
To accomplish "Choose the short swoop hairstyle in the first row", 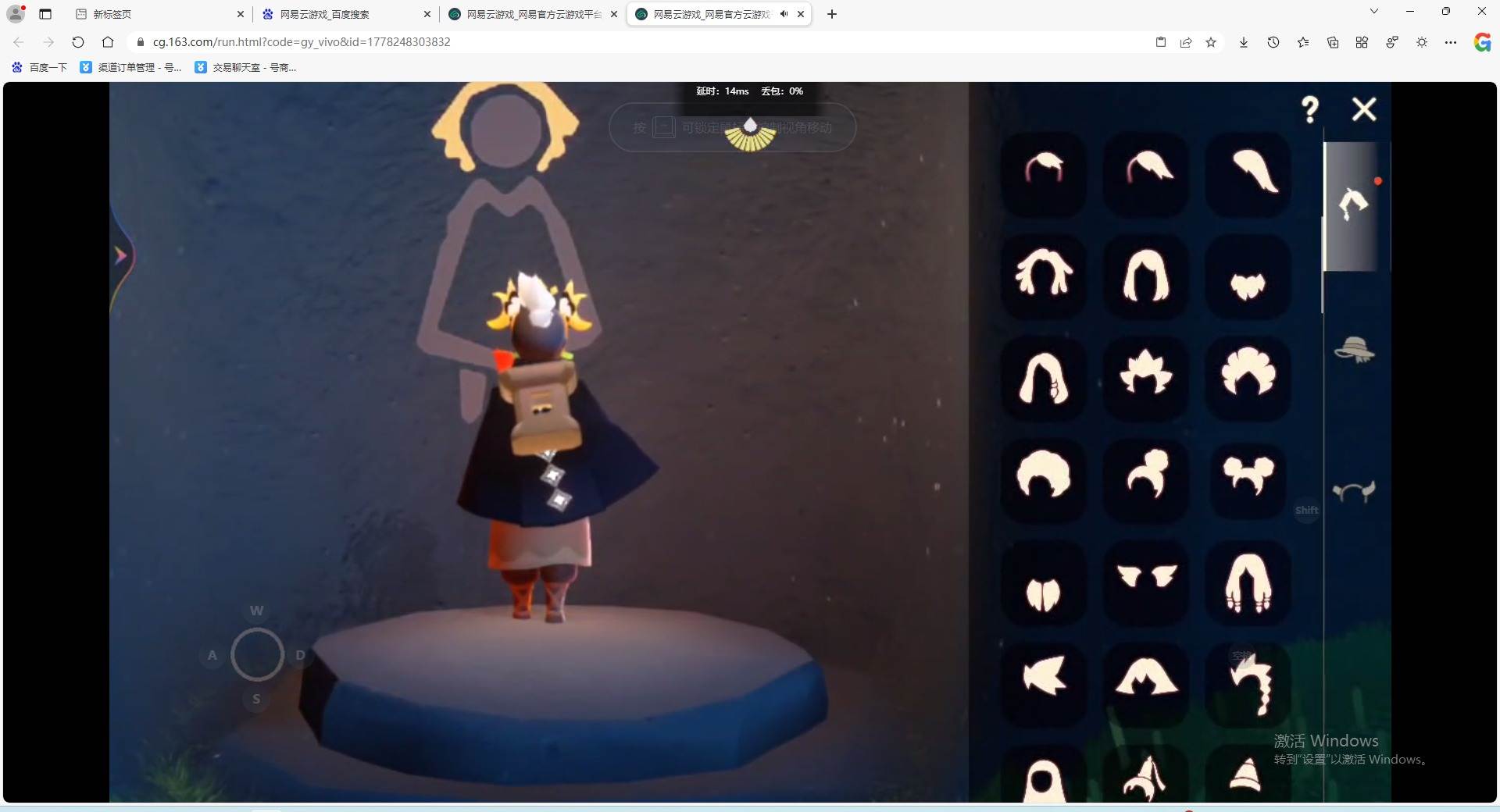I will 1044,173.
